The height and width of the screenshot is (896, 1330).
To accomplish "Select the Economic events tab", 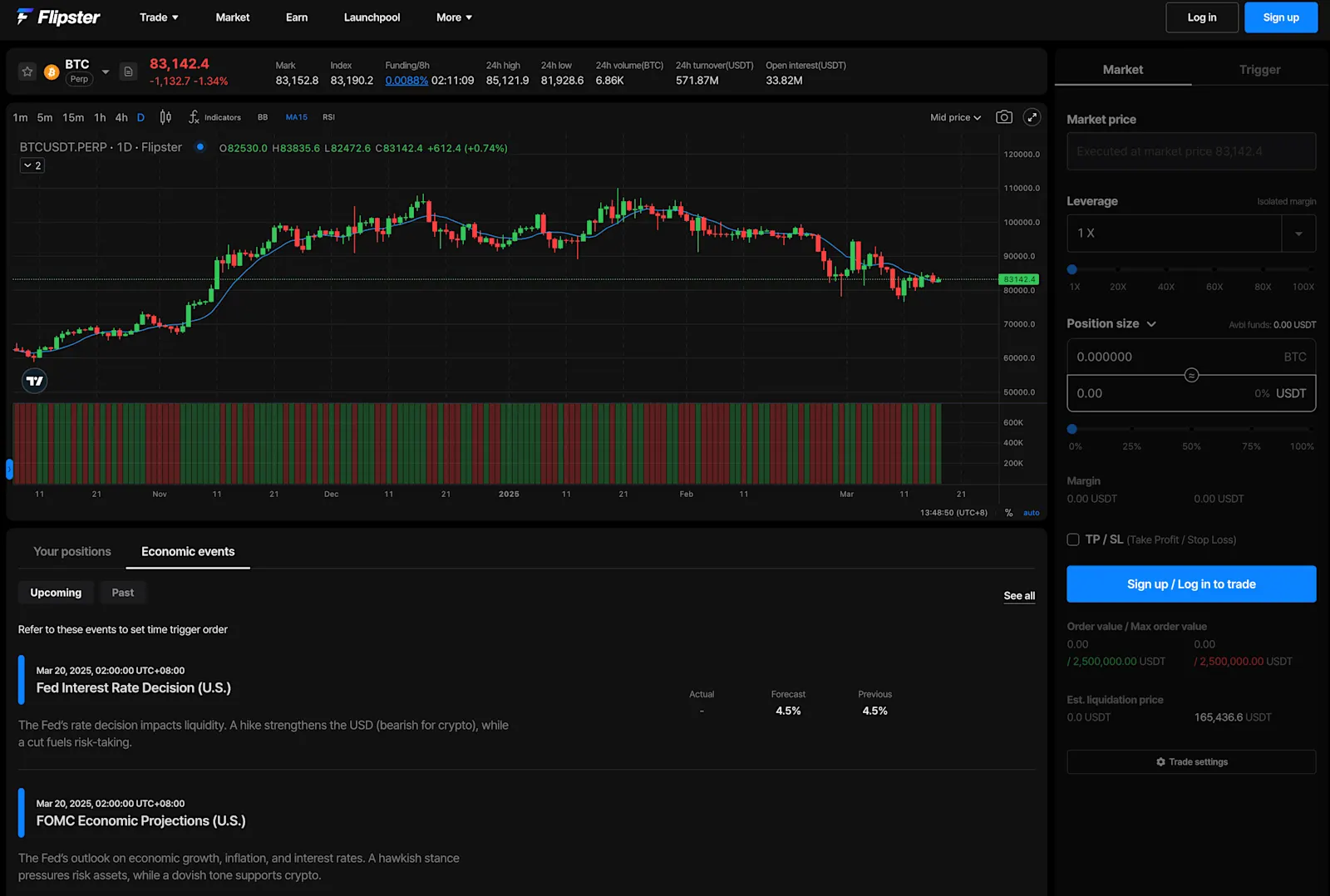I will 188,552.
